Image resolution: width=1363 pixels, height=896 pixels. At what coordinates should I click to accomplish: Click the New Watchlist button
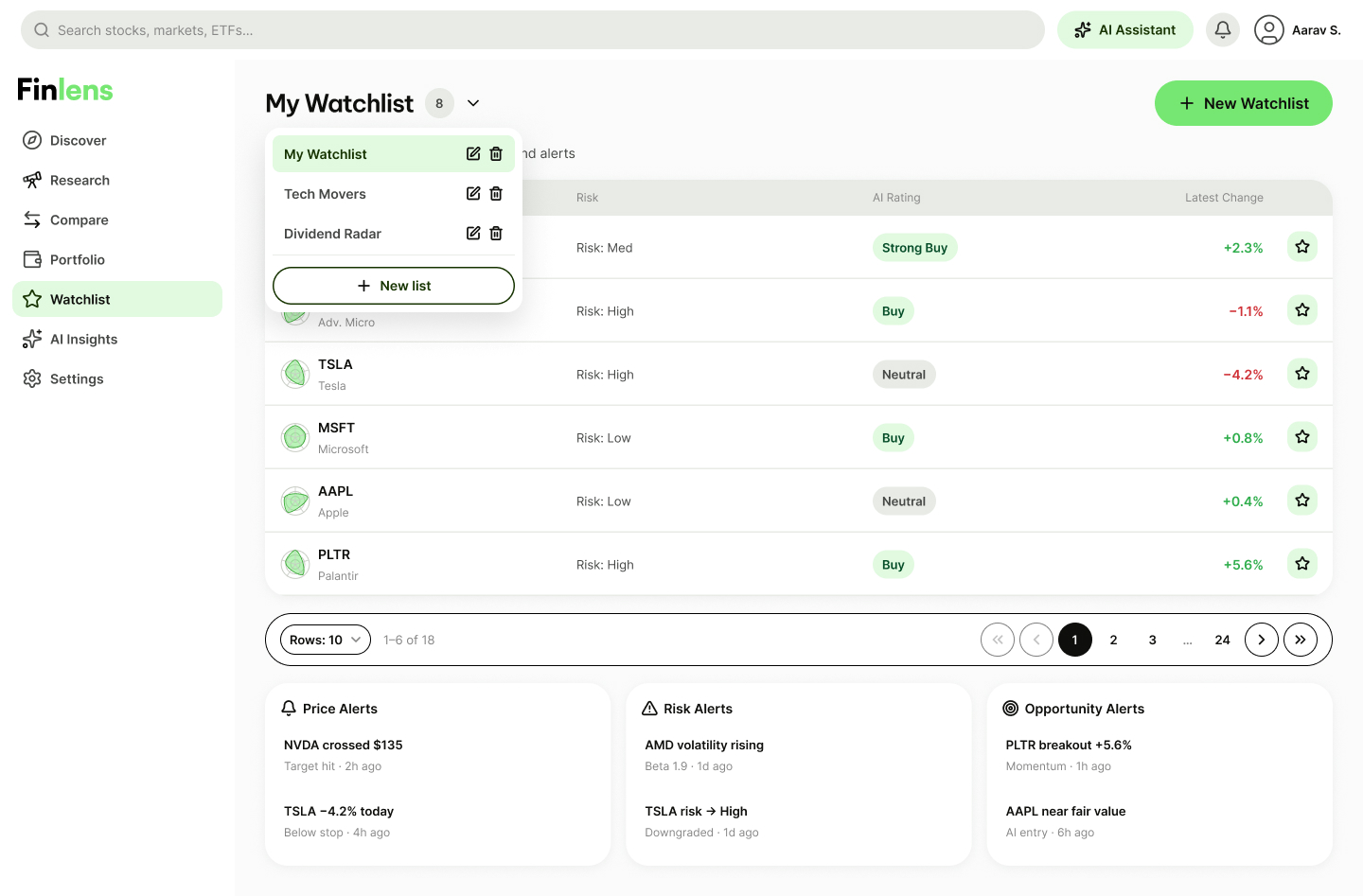point(1244,103)
